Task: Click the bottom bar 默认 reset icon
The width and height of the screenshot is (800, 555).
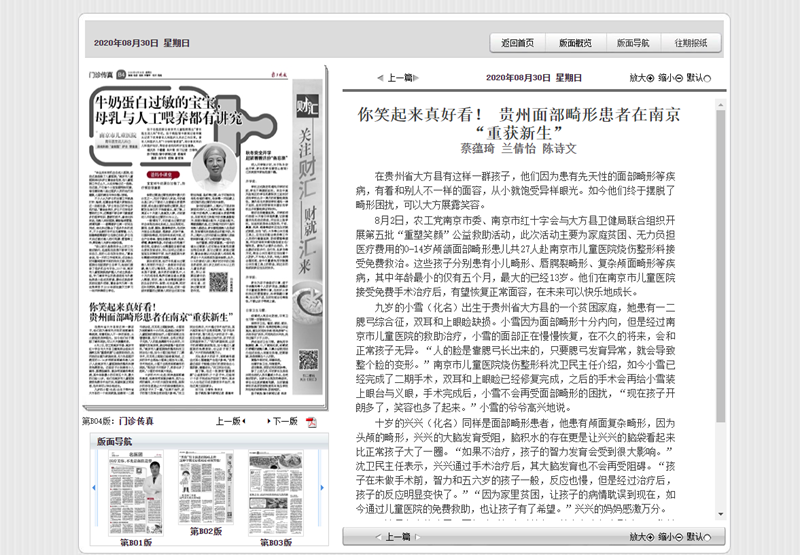Action: click(707, 537)
